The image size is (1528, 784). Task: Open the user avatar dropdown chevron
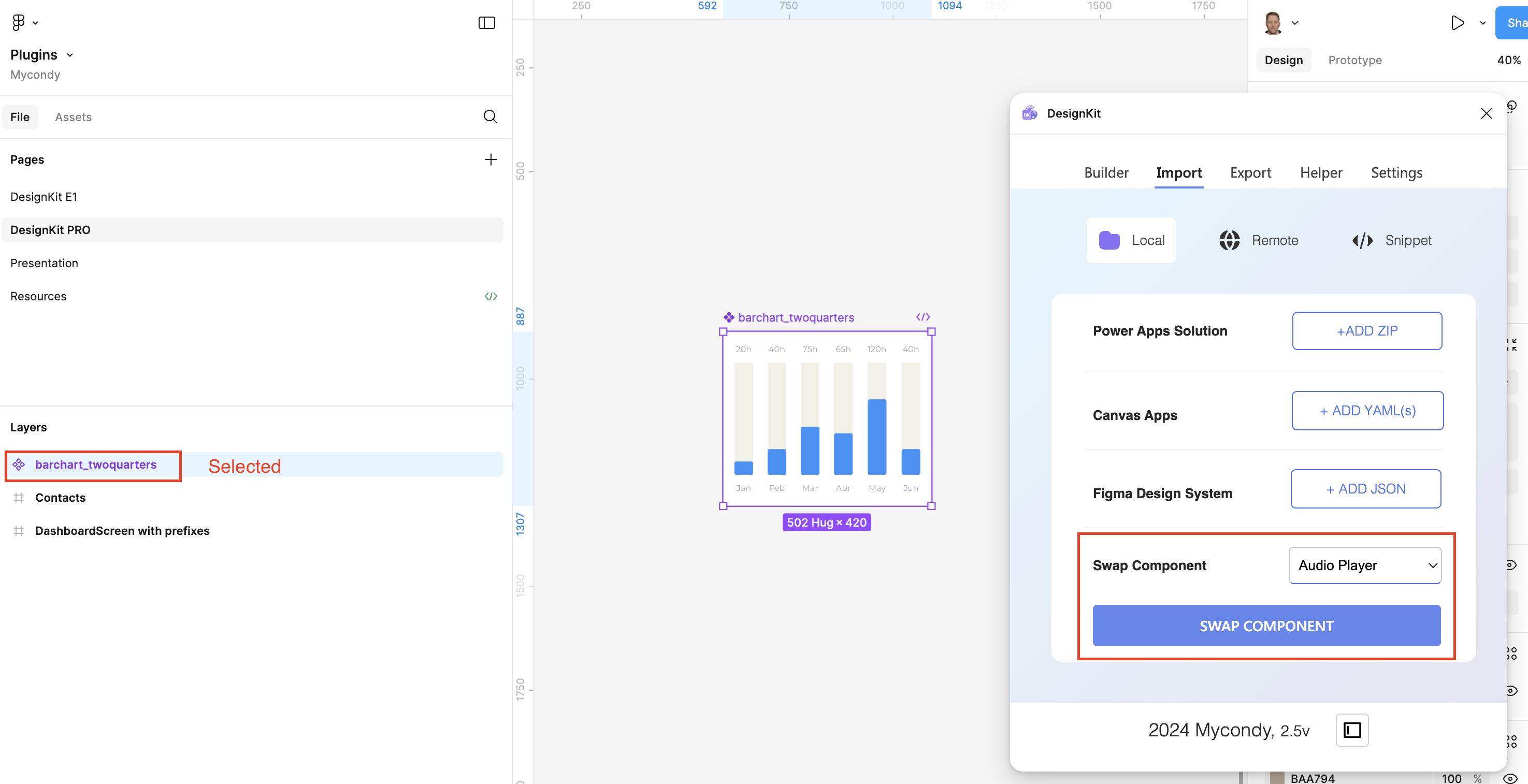click(1295, 23)
